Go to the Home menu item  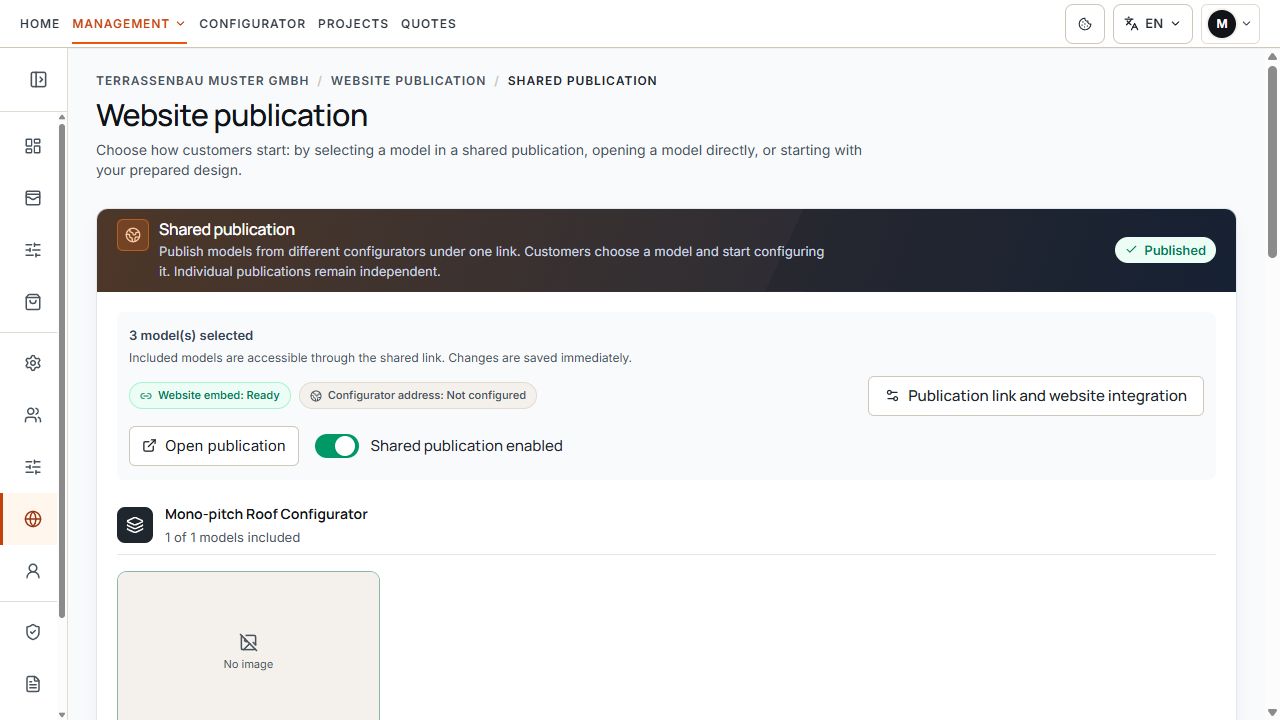40,23
